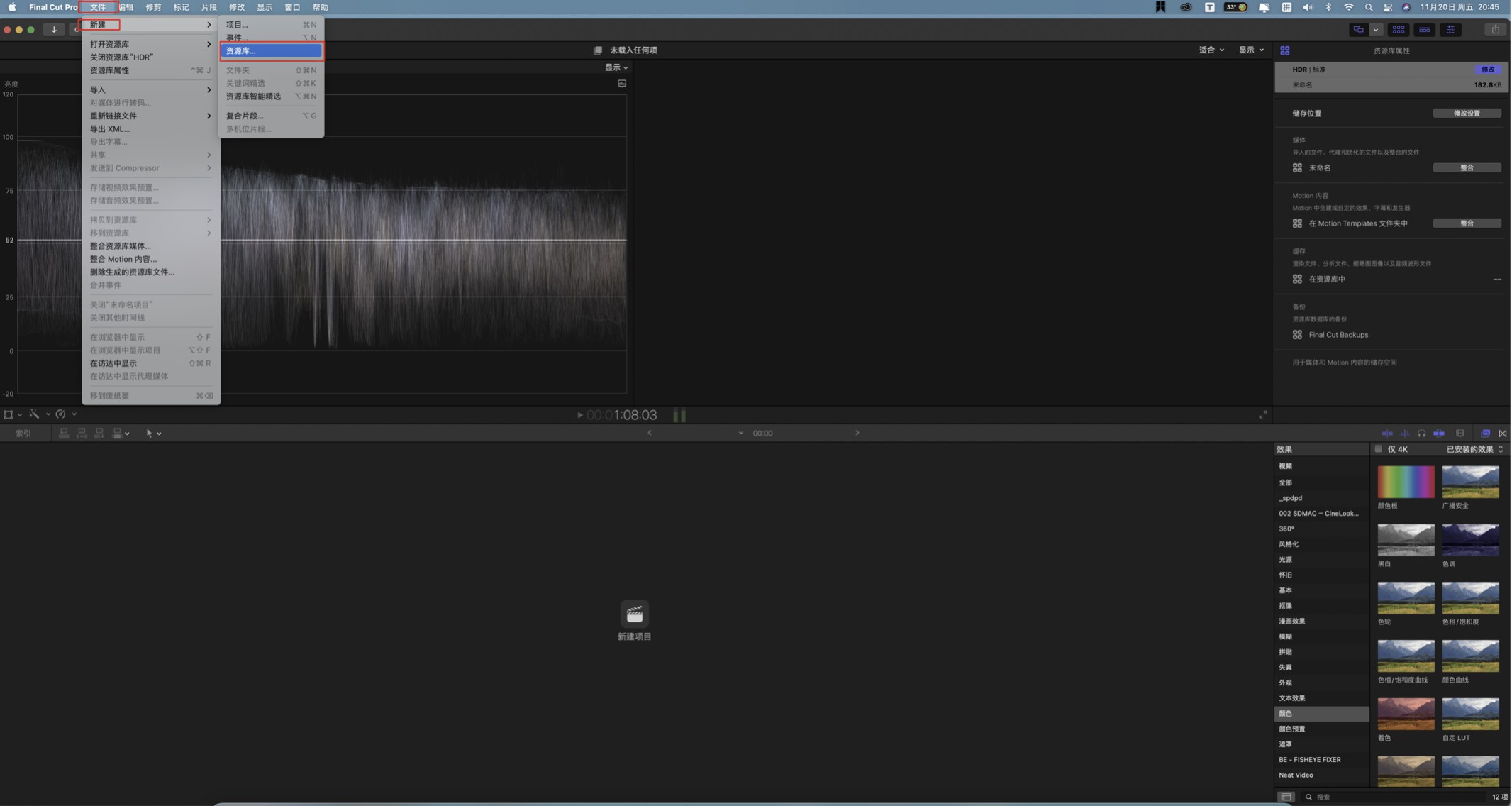Choose 项目… in the 新建 submenu

(x=271, y=25)
